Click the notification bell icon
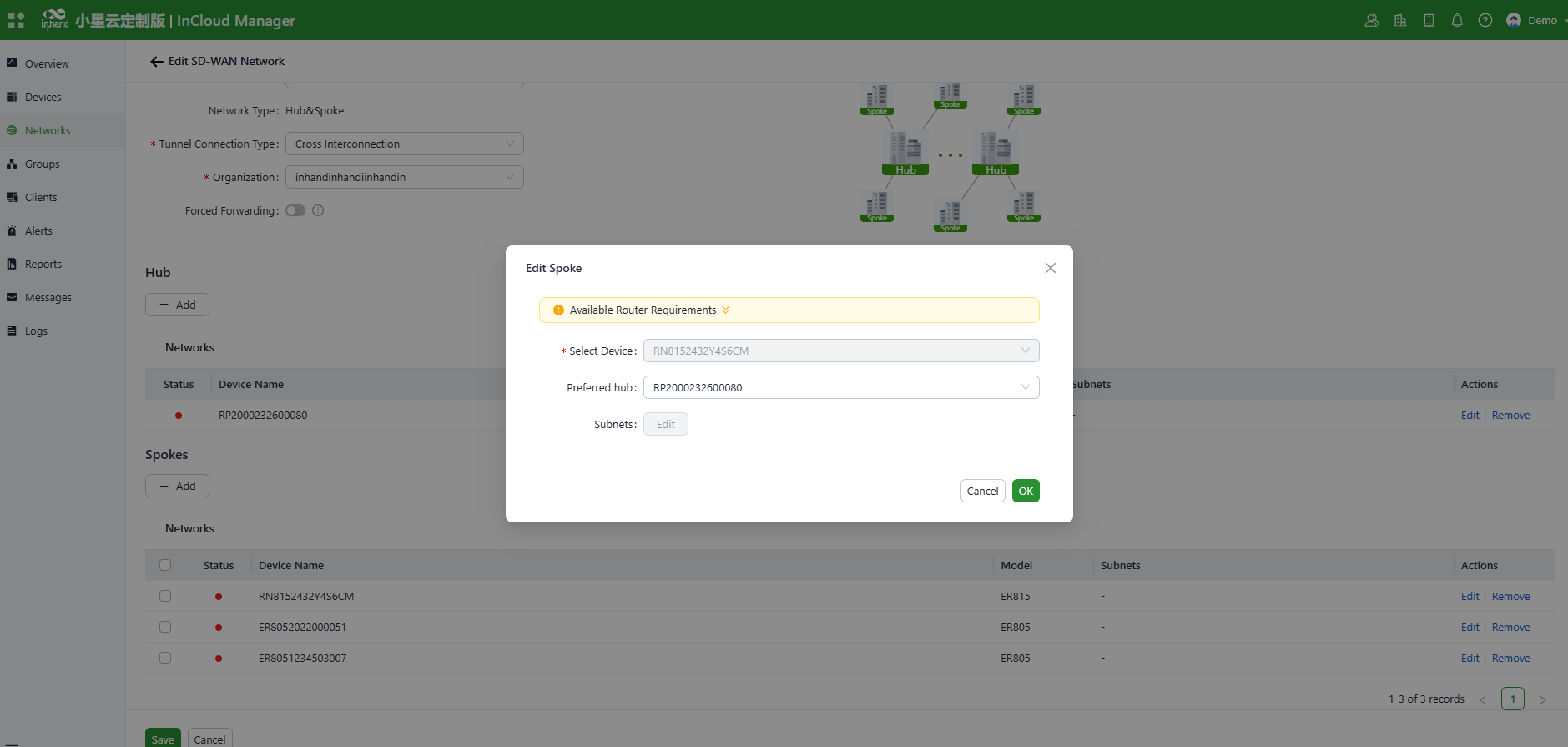Viewport: 1568px width, 747px height. [x=1457, y=21]
